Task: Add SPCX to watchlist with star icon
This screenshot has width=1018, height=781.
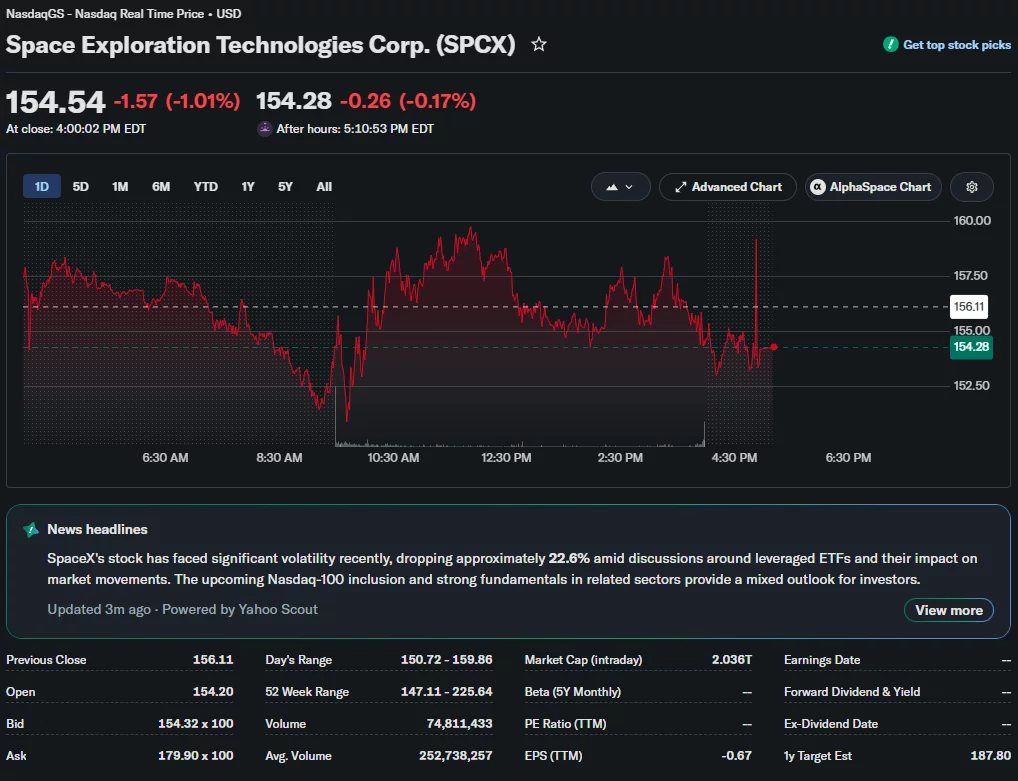Action: pos(538,45)
